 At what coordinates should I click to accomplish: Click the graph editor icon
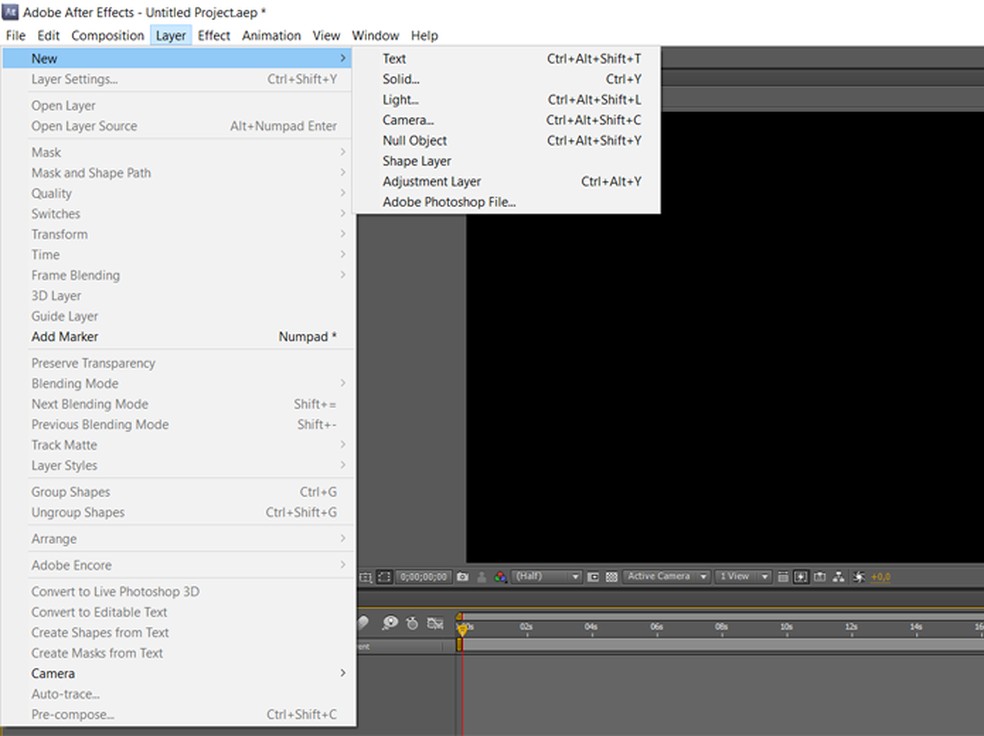click(435, 623)
